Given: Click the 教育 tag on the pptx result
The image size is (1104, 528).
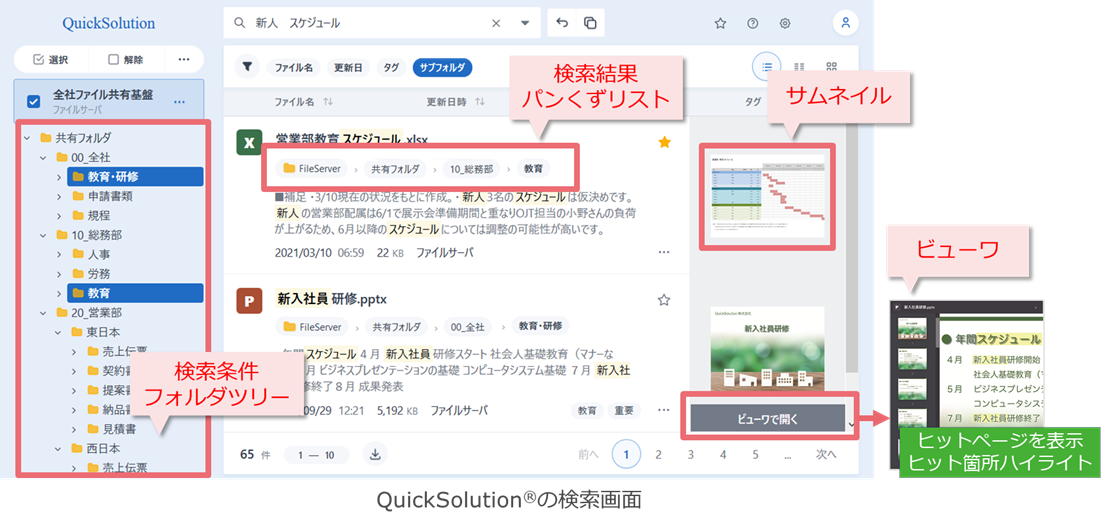Looking at the screenshot, I should point(587,410).
